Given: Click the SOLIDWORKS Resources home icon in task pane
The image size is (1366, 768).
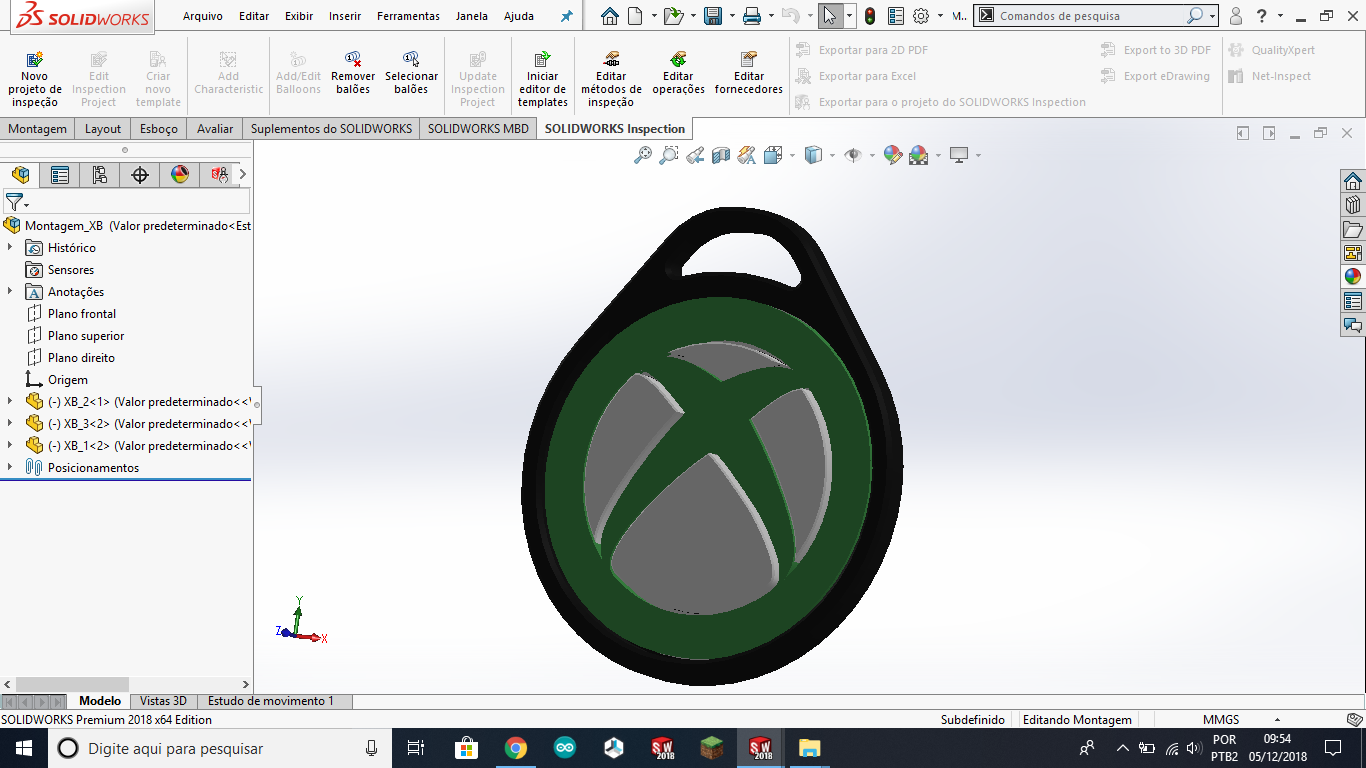Looking at the screenshot, I should [1353, 181].
